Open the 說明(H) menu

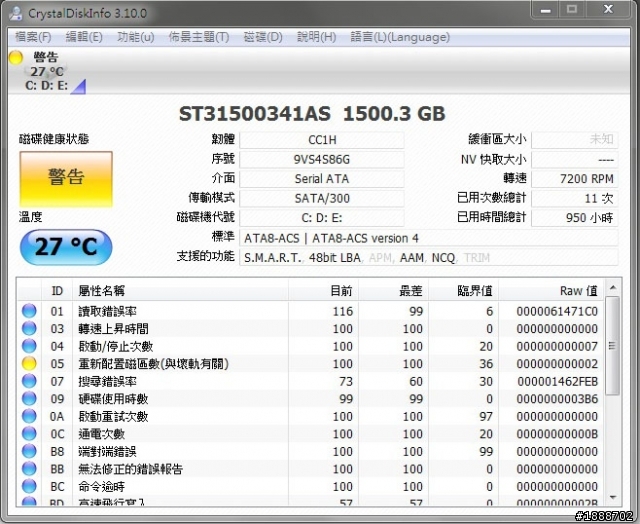coord(316,37)
